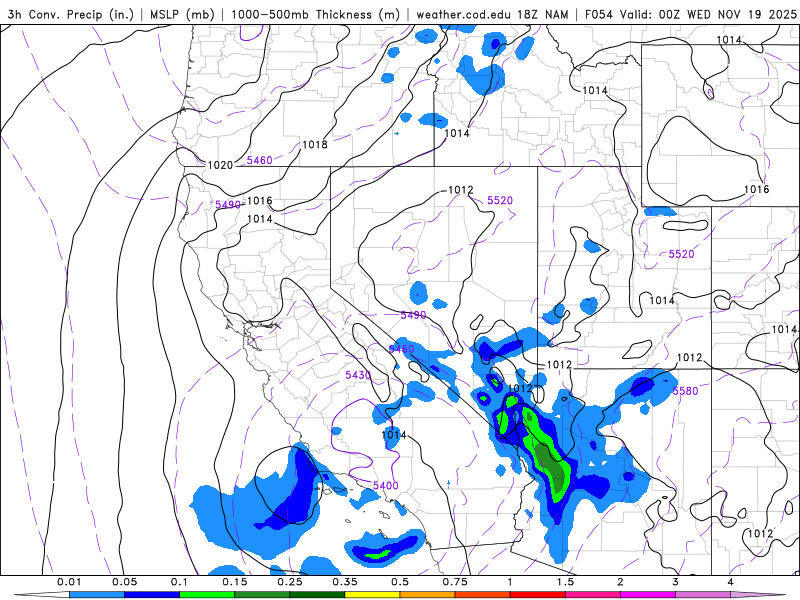The height and width of the screenshot is (600, 800).
Task: Click the magenta 2–3 legend swatch
Action: pos(648,595)
